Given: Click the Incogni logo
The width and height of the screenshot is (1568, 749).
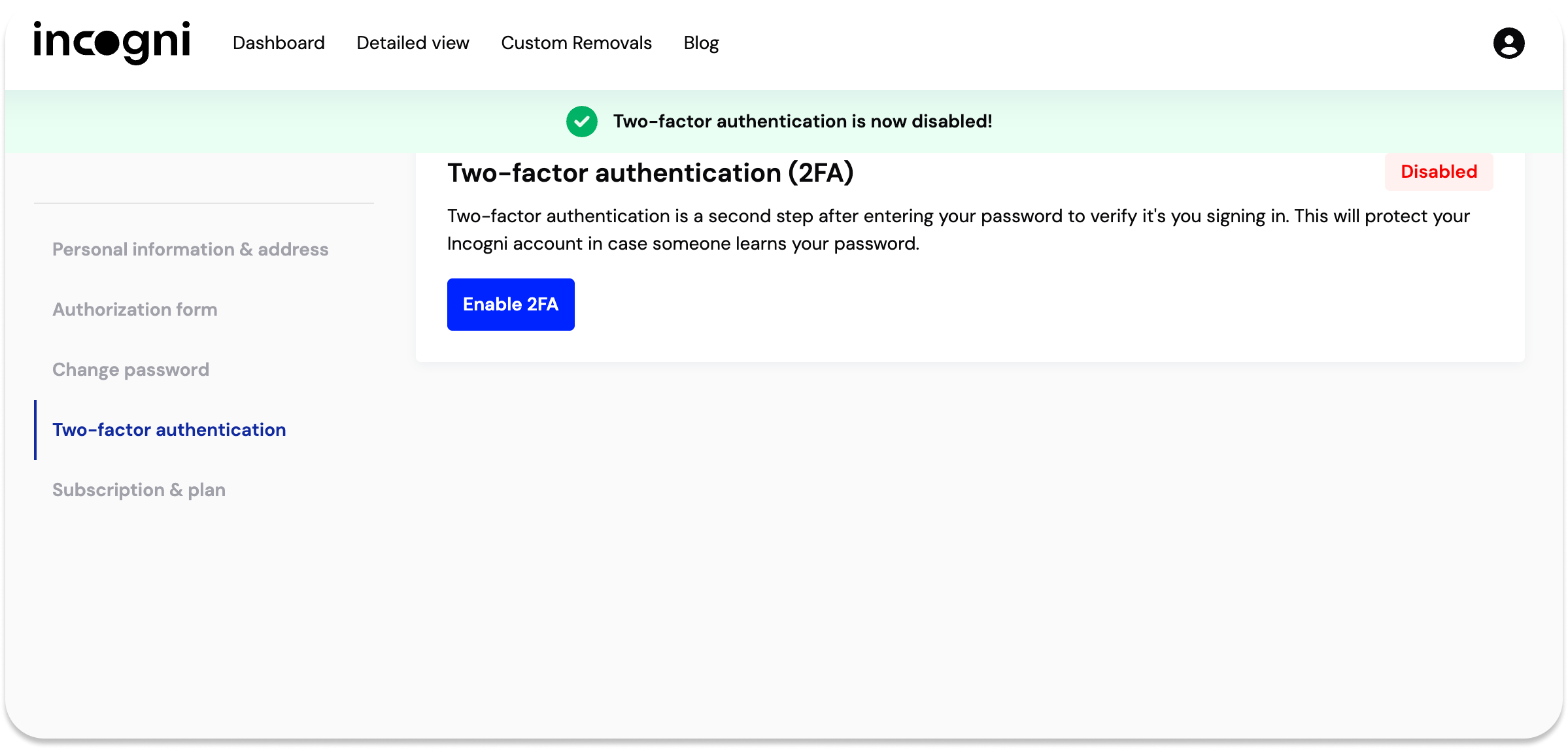Looking at the screenshot, I should click(112, 42).
